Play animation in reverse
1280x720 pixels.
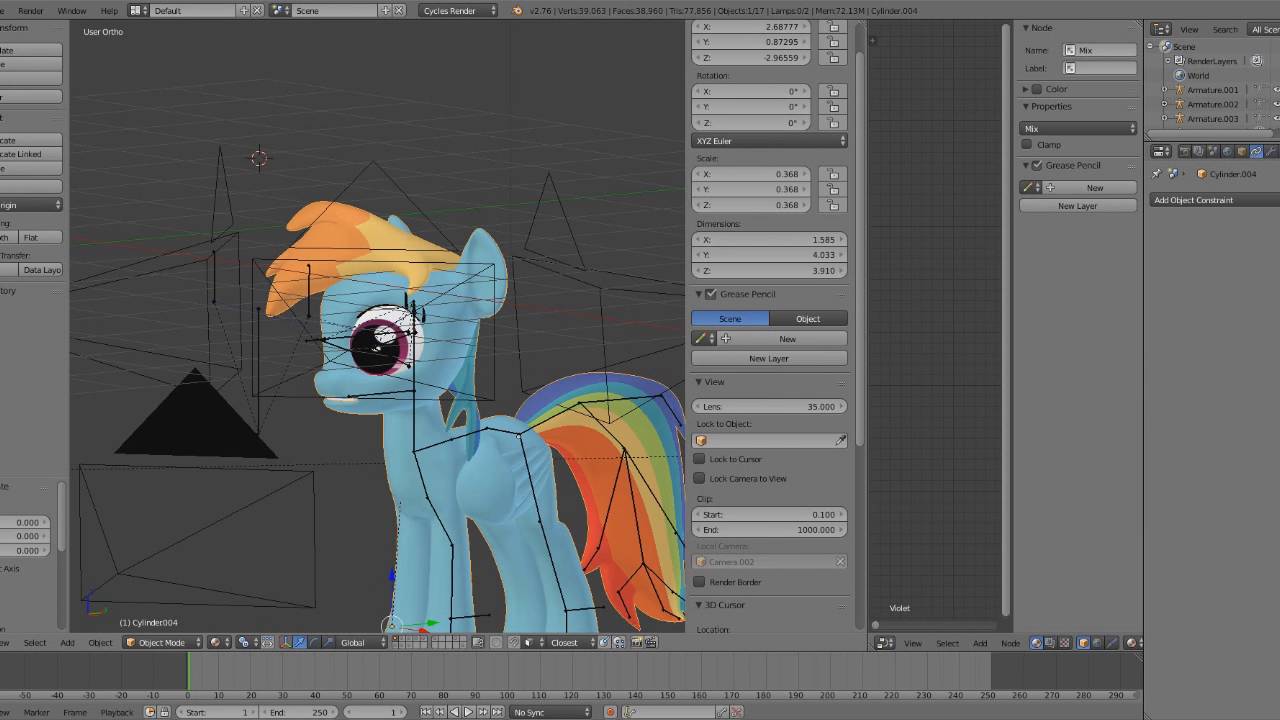(x=454, y=712)
